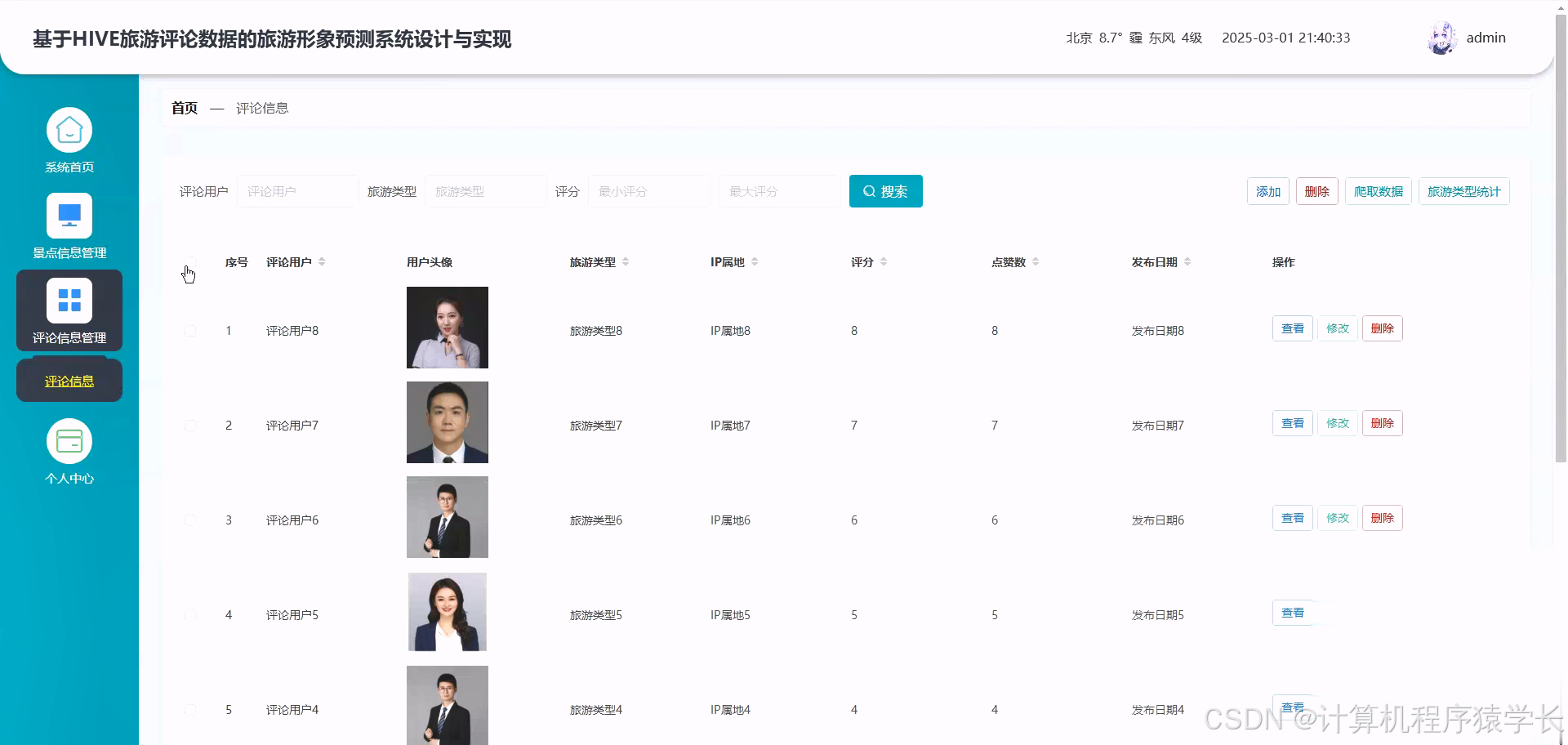Click the 首页 breadcrumb link
This screenshot has width=1568, height=745.
(x=184, y=107)
